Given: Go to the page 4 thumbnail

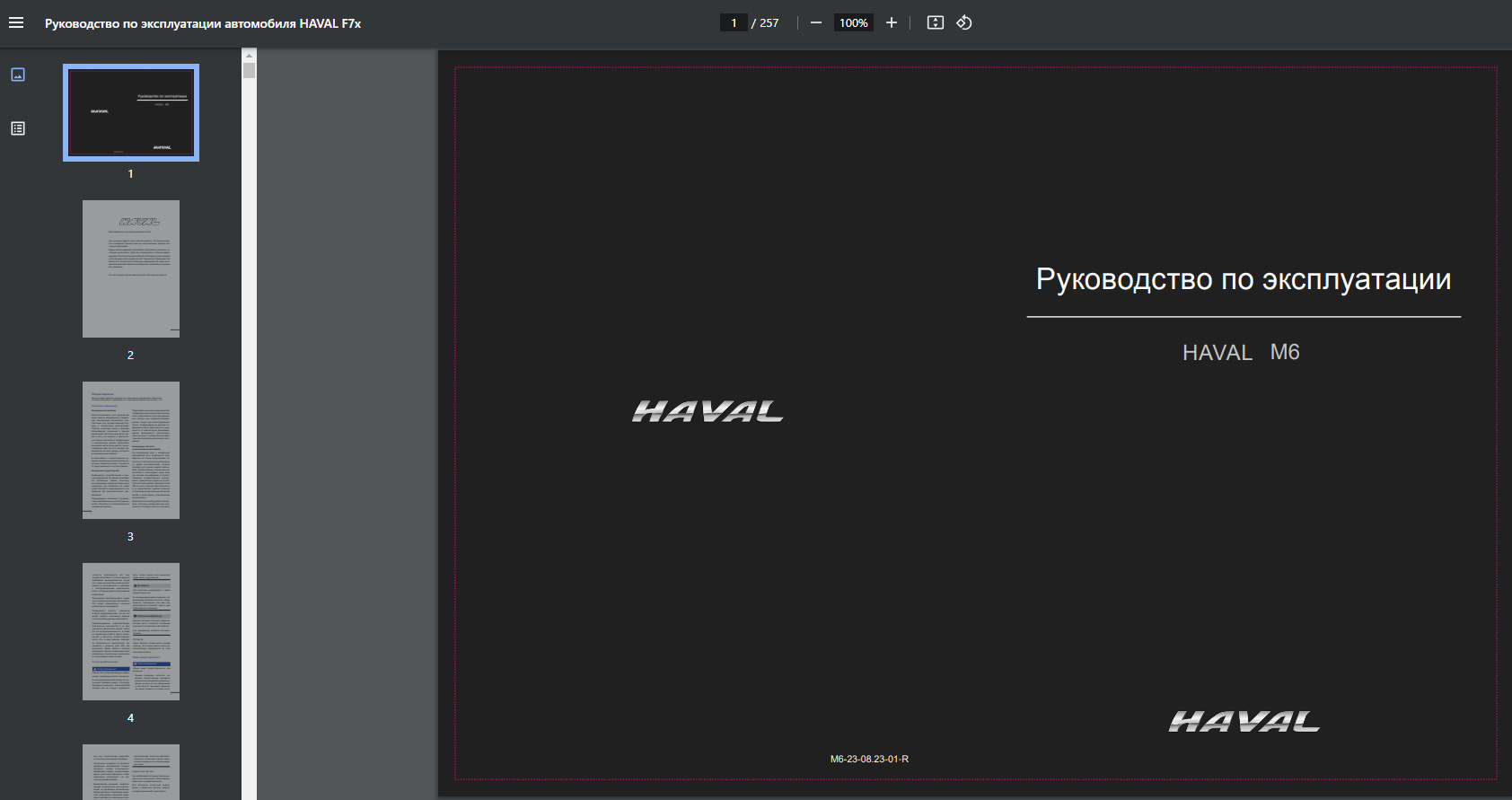Looking at the screenshot, I should pyautogui.click(x=131, y=631).
